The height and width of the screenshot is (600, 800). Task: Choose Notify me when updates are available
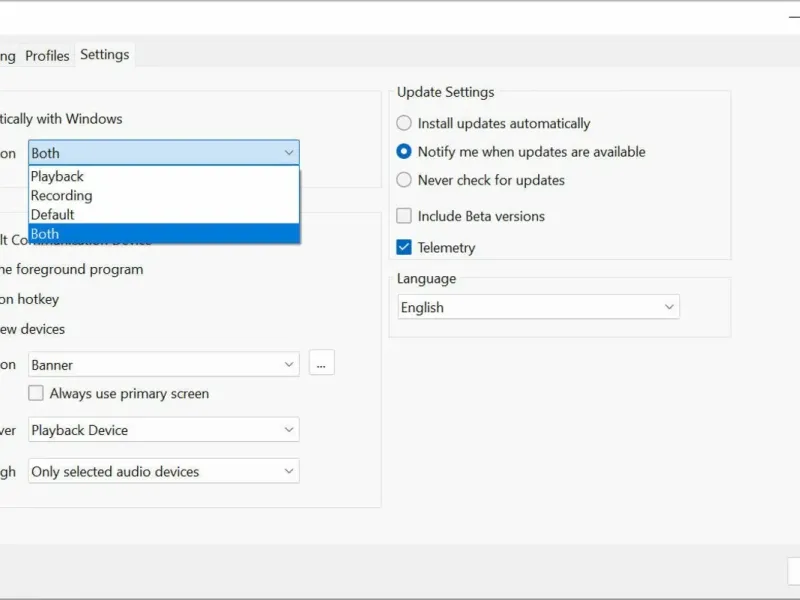tap(404, 152)
